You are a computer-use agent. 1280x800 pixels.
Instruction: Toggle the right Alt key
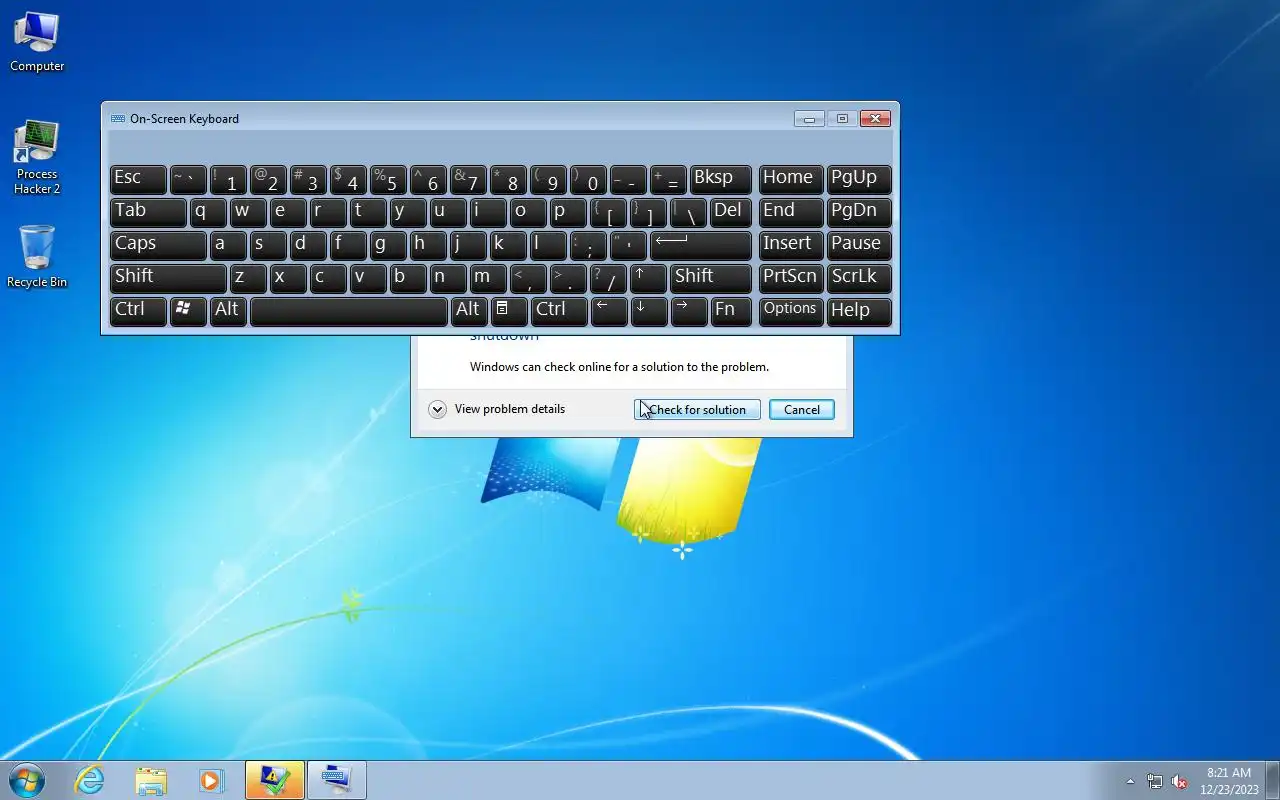tap(468, 311)
